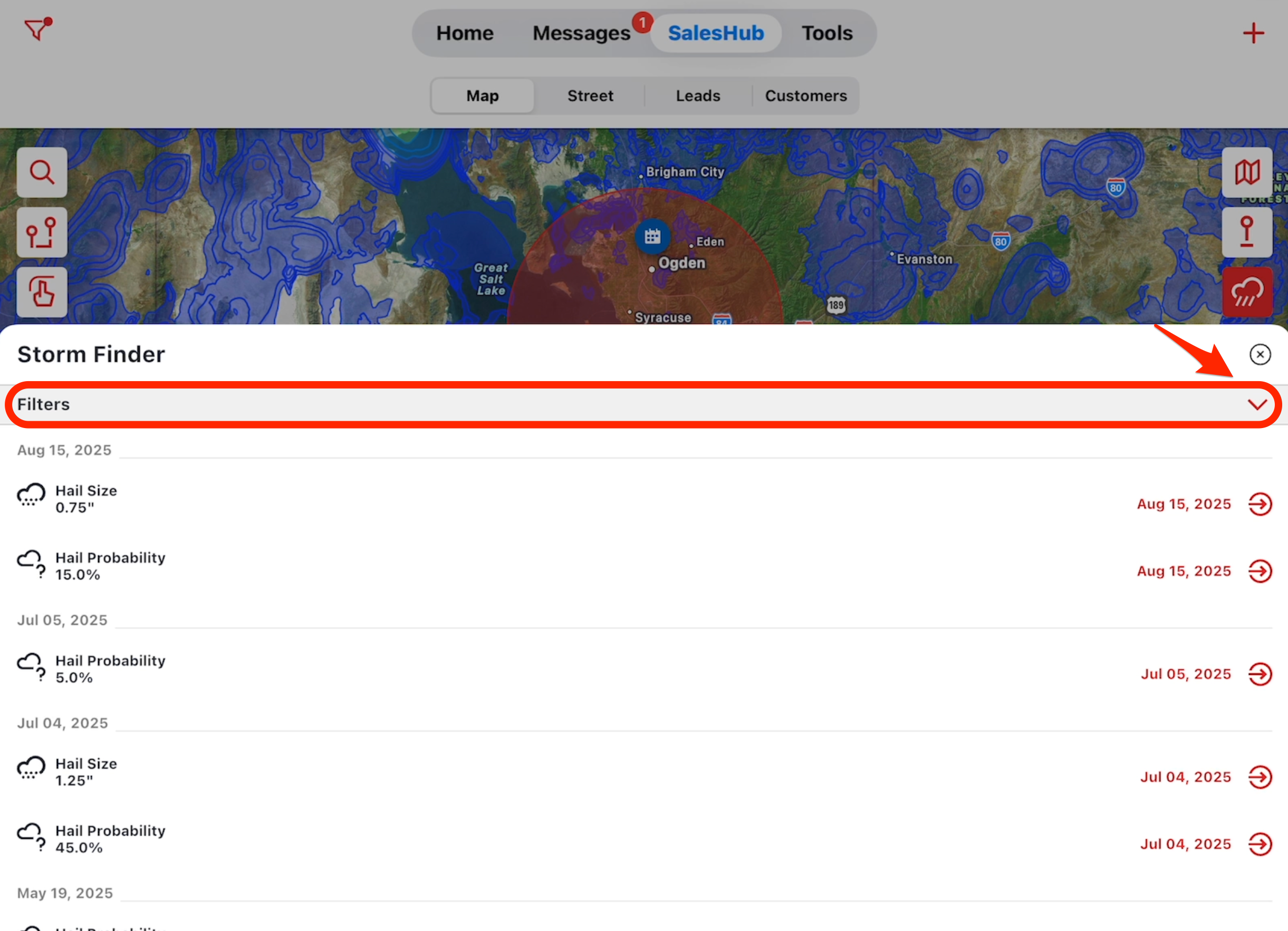Click the calendar marker near Ogden
This screenshot has width=1288, height=931.
point(652,236)
